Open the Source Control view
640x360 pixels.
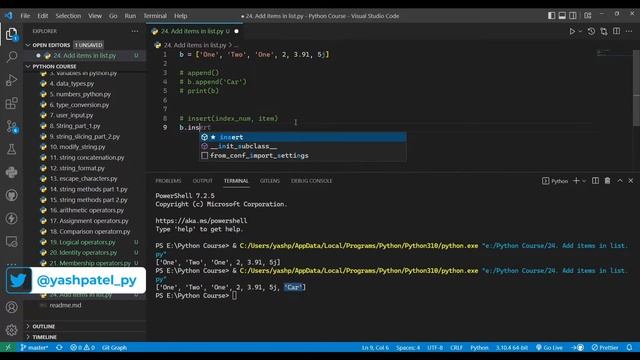11,126
